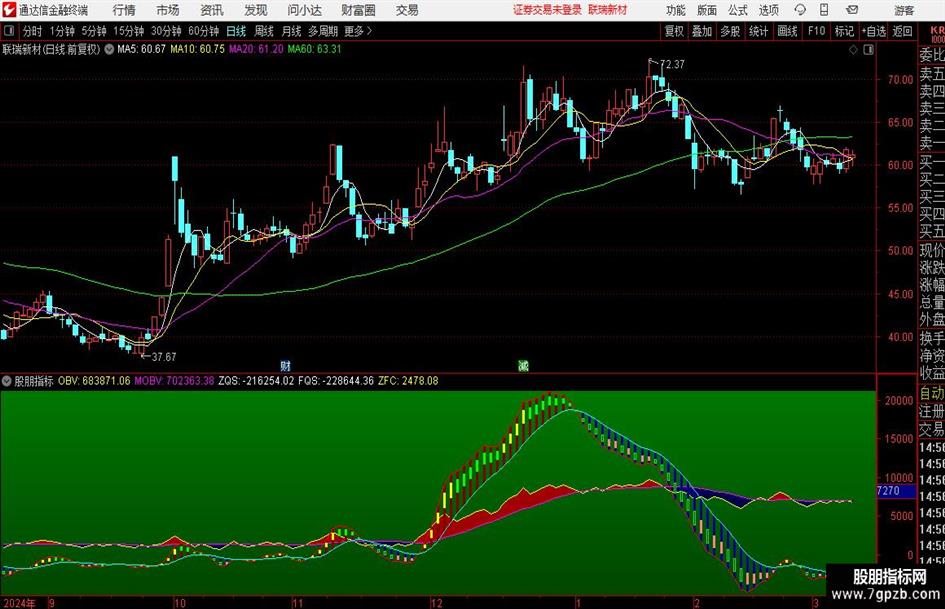The height and width of the screenshot is (609, 945).
Task: Click the 标记 mark button
Action: point(844,31)
